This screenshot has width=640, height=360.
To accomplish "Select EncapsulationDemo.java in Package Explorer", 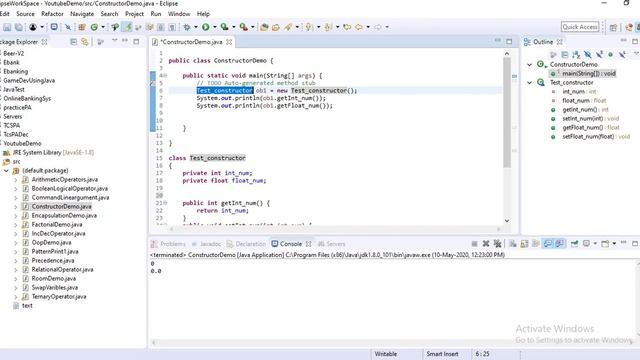I will [64, 216].
